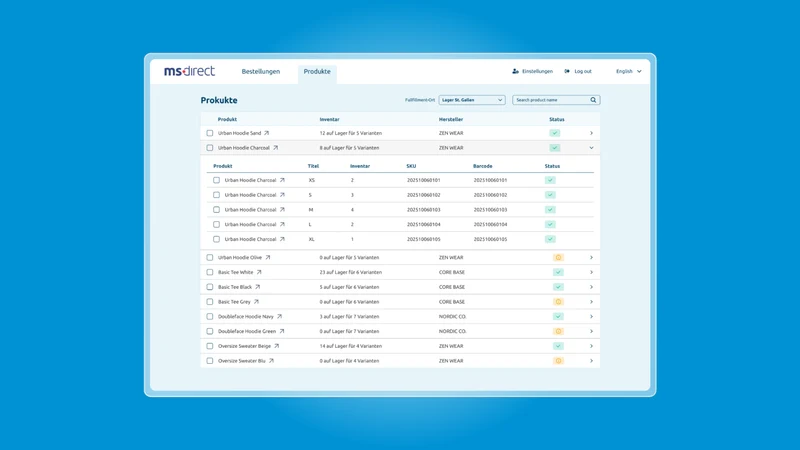This screenshot has height=450, width=800.
Task: Click green status check of Charcoal M variant
Action: pos(550,210)
